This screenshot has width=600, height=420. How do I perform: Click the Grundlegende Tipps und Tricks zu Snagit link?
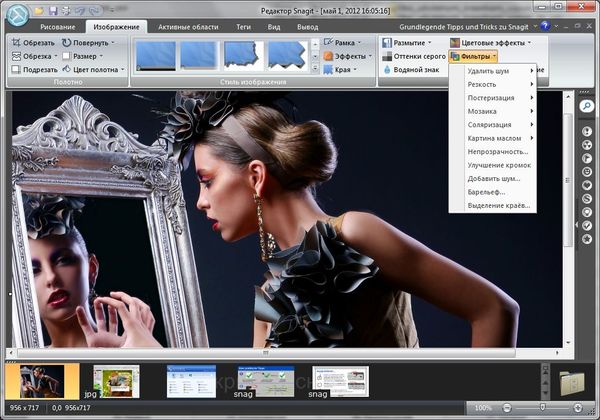(x=465, y=26)
